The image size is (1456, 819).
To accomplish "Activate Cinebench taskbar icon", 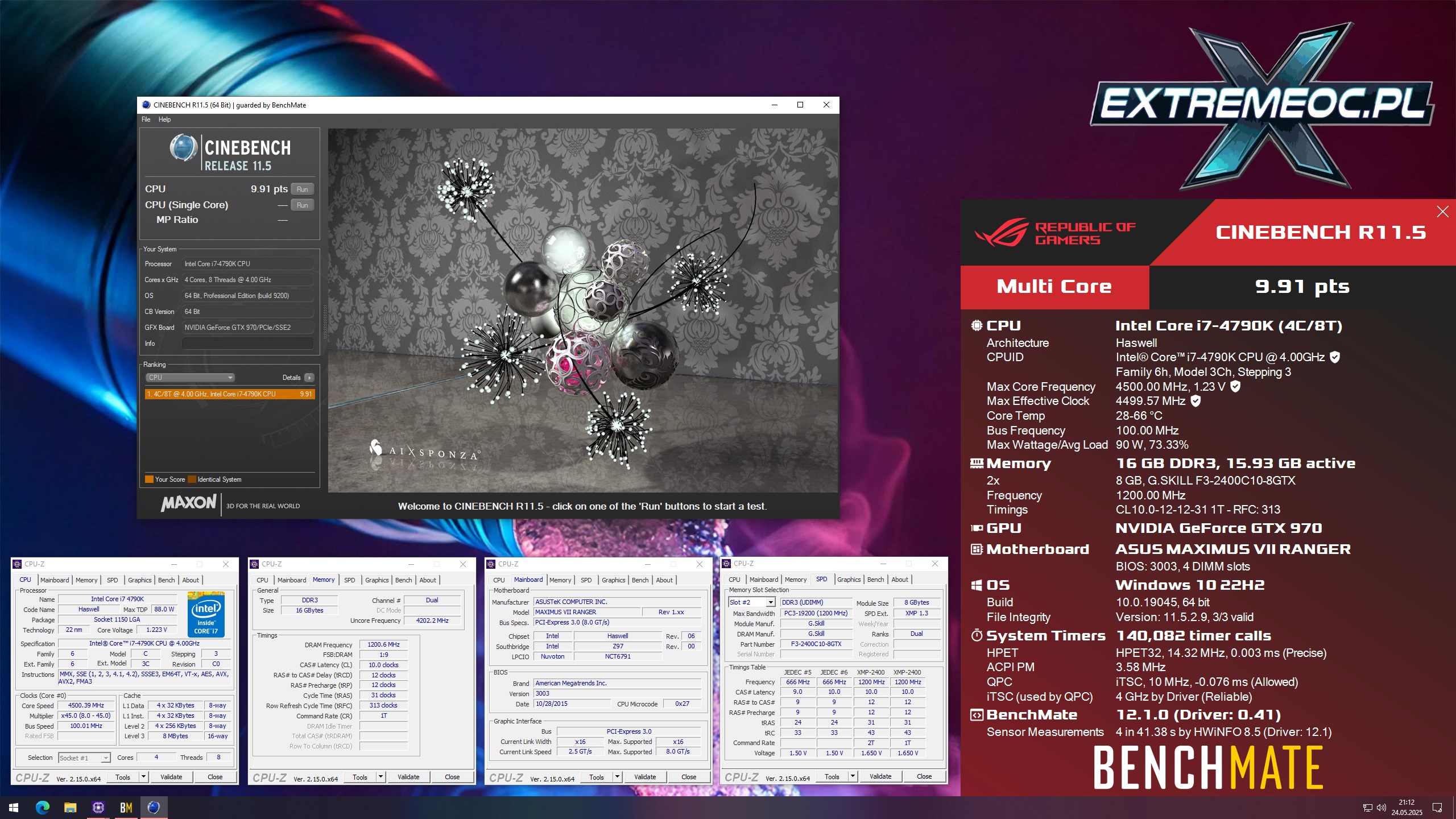I will click(x=154, y=807).
